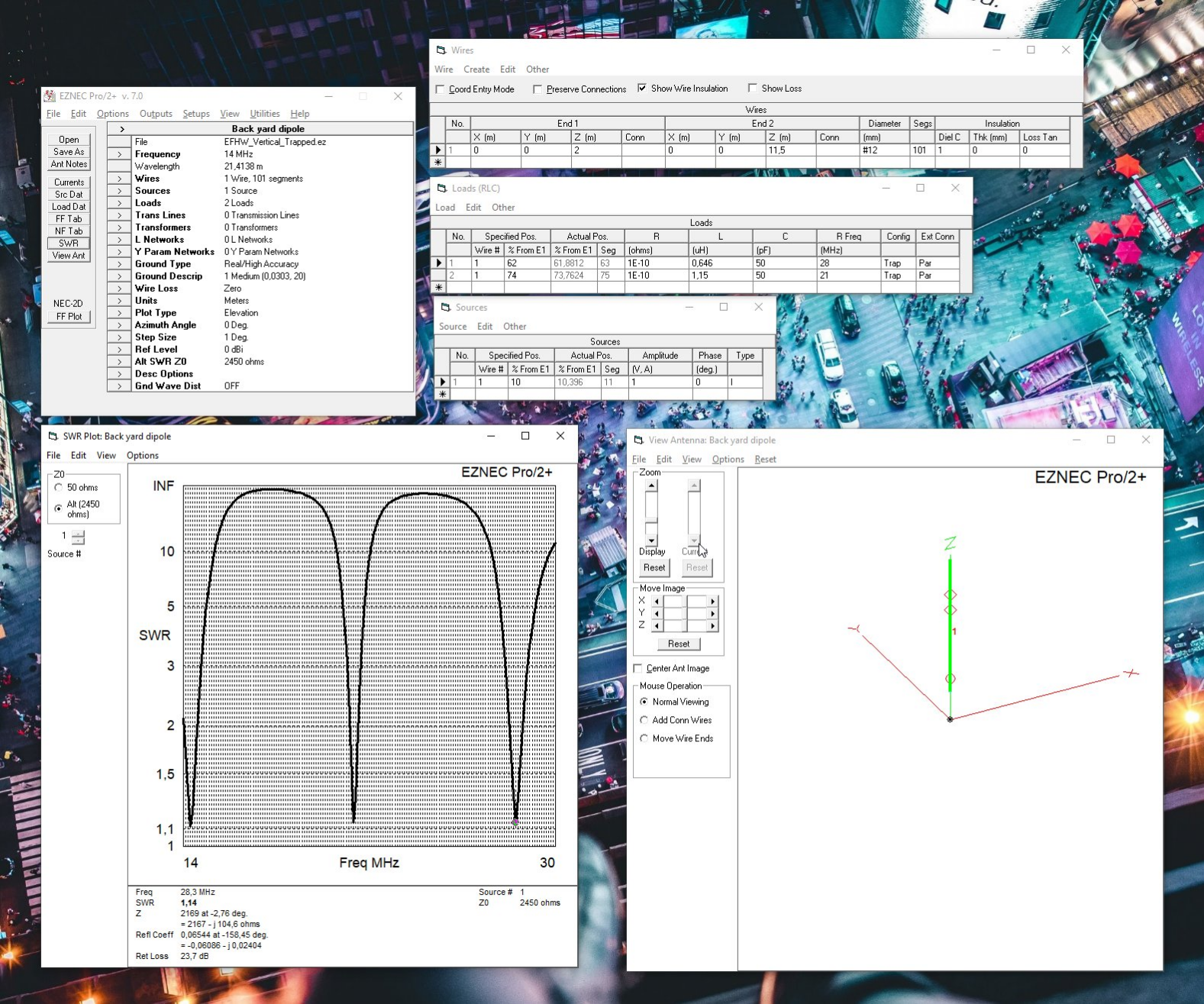Image resolution: width=1204 pixels, height=1004 pixels.
Task: Check the Center Ant Image option
Action: pos(638,669)
